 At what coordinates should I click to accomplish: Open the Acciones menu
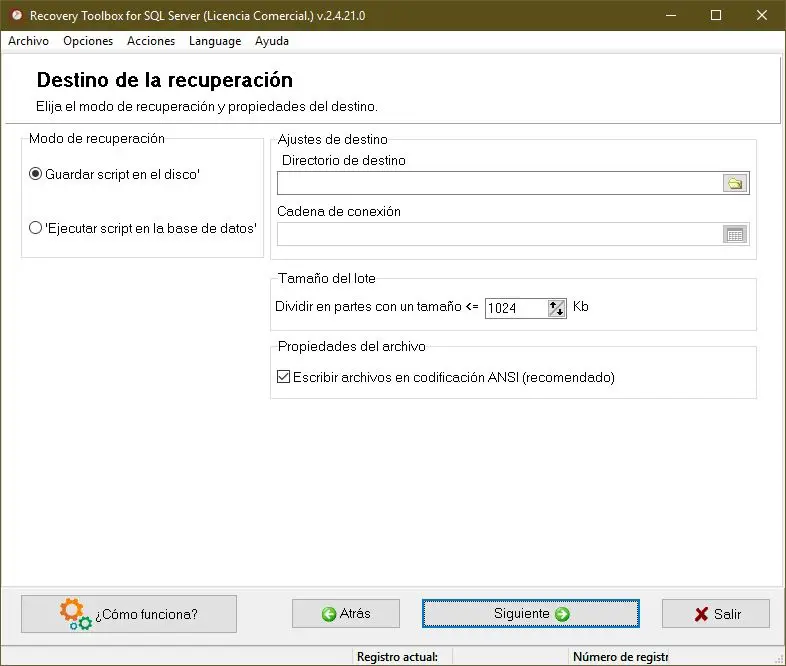click(x=151, y=41)
